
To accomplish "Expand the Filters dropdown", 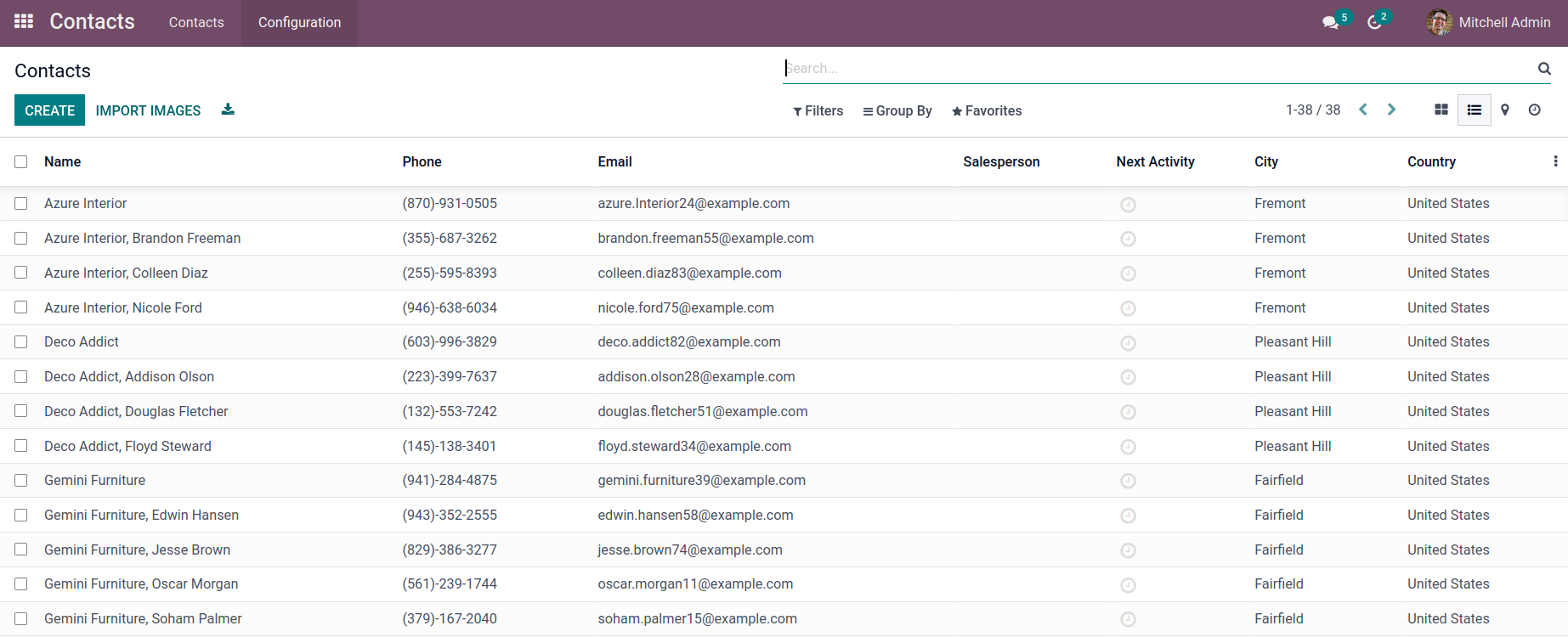I will click(818, 111).
